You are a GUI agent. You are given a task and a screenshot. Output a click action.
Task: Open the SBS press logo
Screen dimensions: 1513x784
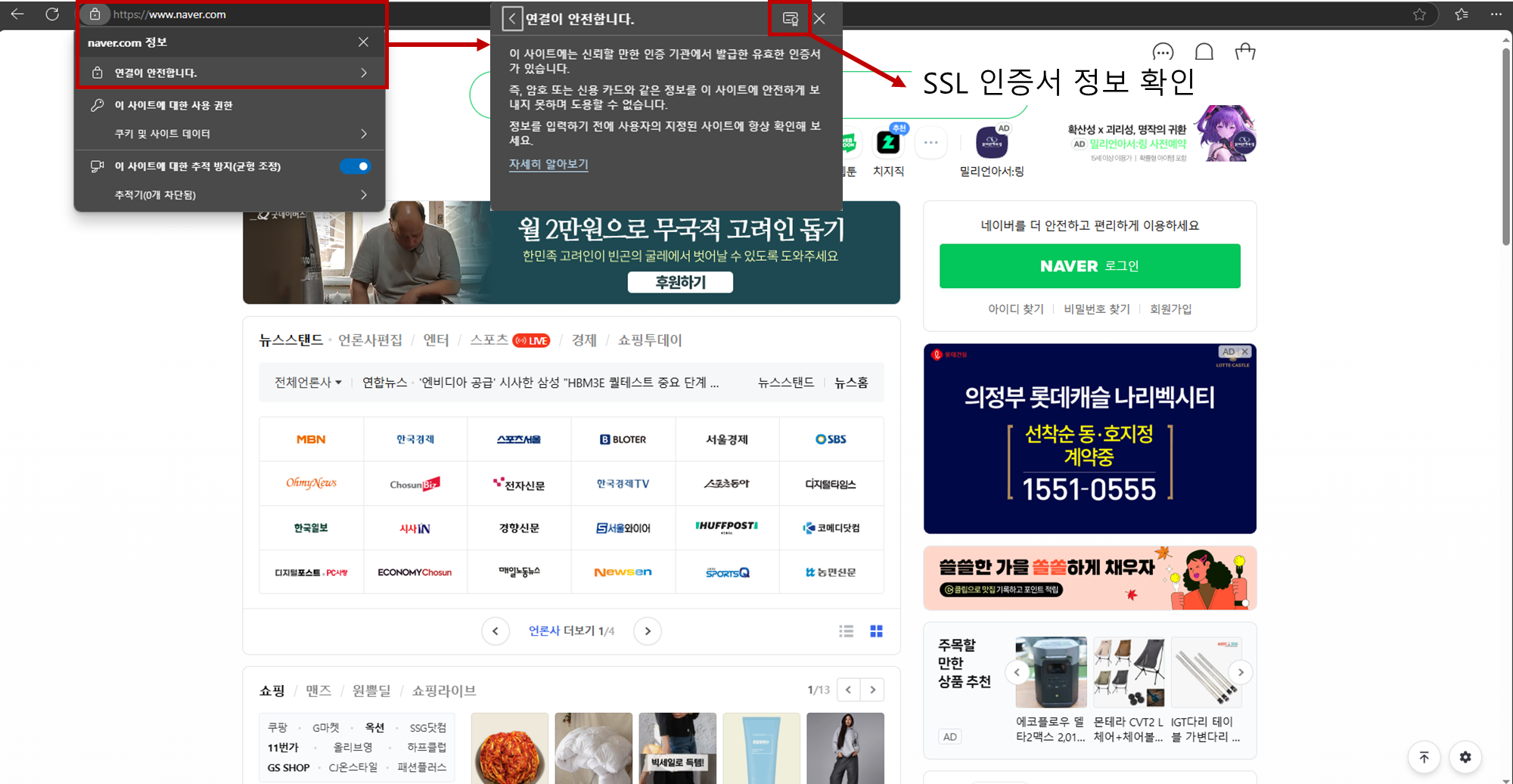(831, 439)
